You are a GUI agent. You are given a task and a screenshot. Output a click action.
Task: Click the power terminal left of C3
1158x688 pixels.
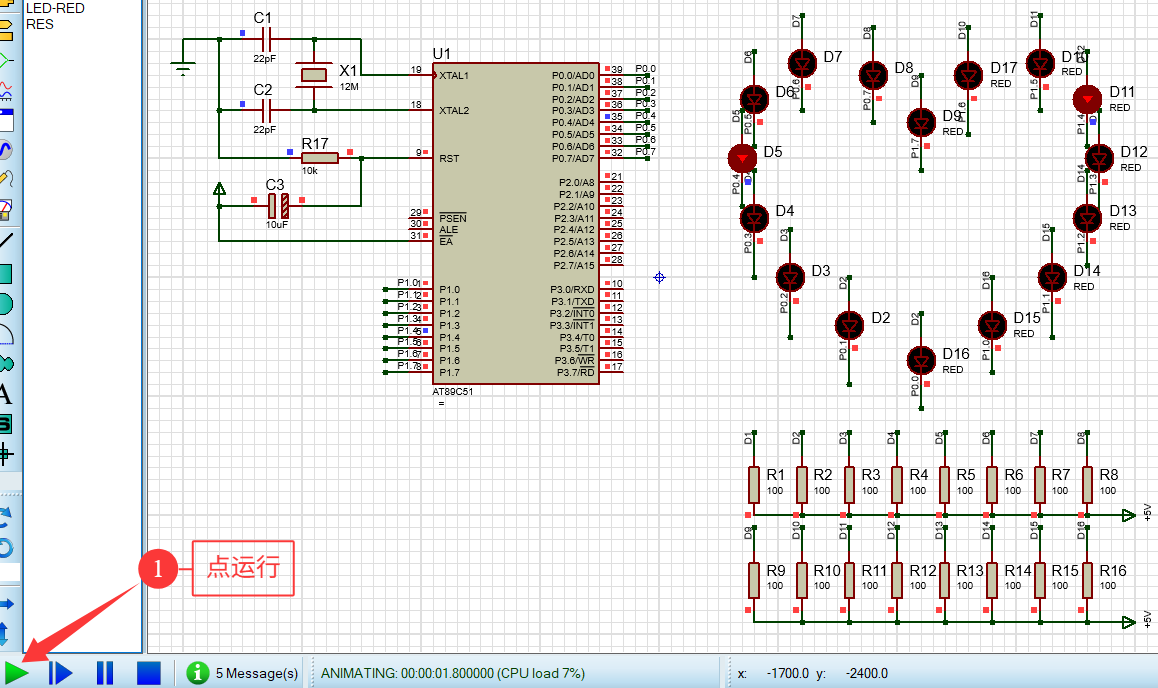(219, 189)
